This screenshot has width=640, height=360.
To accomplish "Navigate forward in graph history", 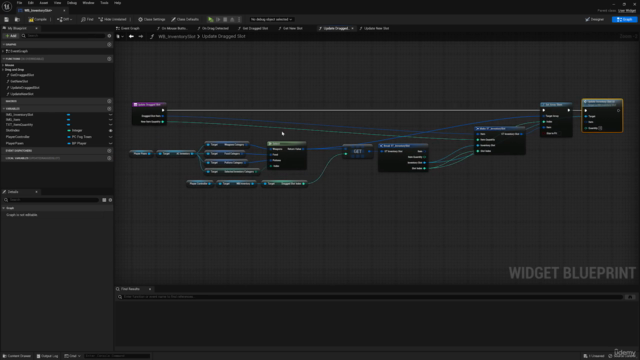I will click(x=141, y=36).
